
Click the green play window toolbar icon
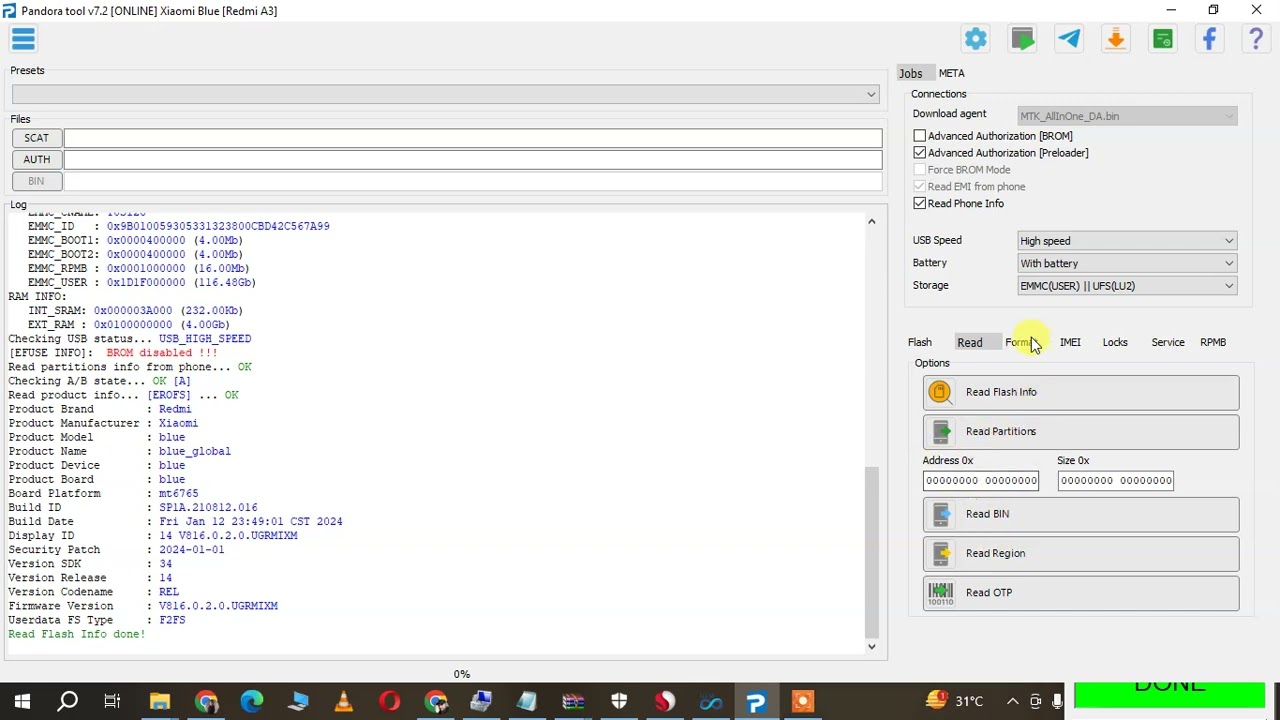pos(1023,39)
